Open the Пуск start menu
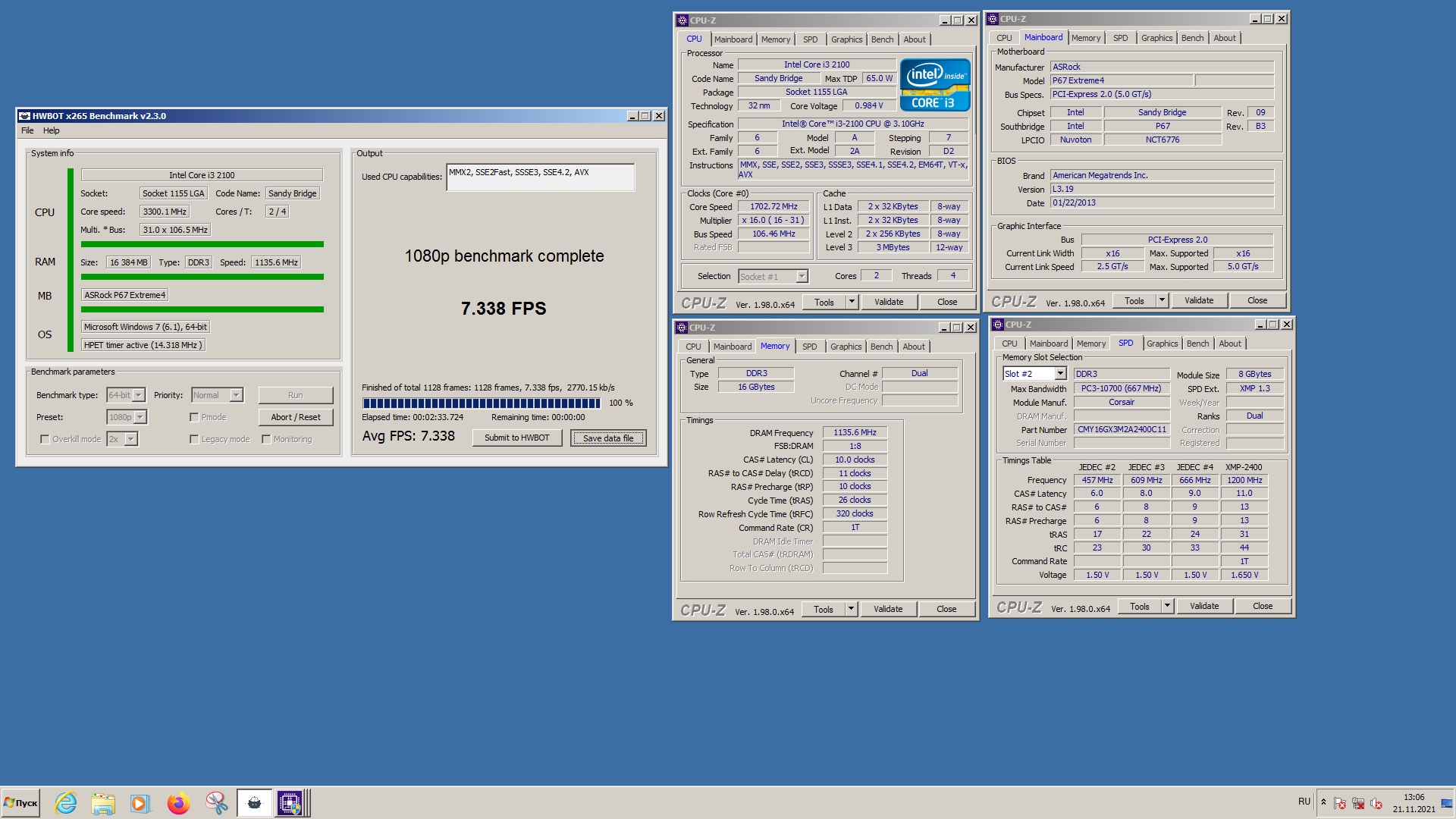Viewport: 1456px width, 819px height. coord(20,802)
